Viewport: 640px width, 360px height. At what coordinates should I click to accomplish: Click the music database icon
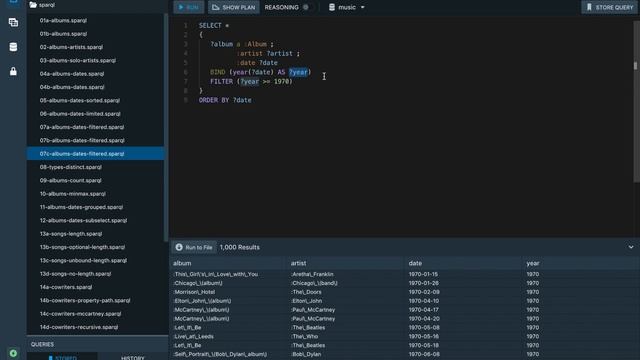(332, 7)
